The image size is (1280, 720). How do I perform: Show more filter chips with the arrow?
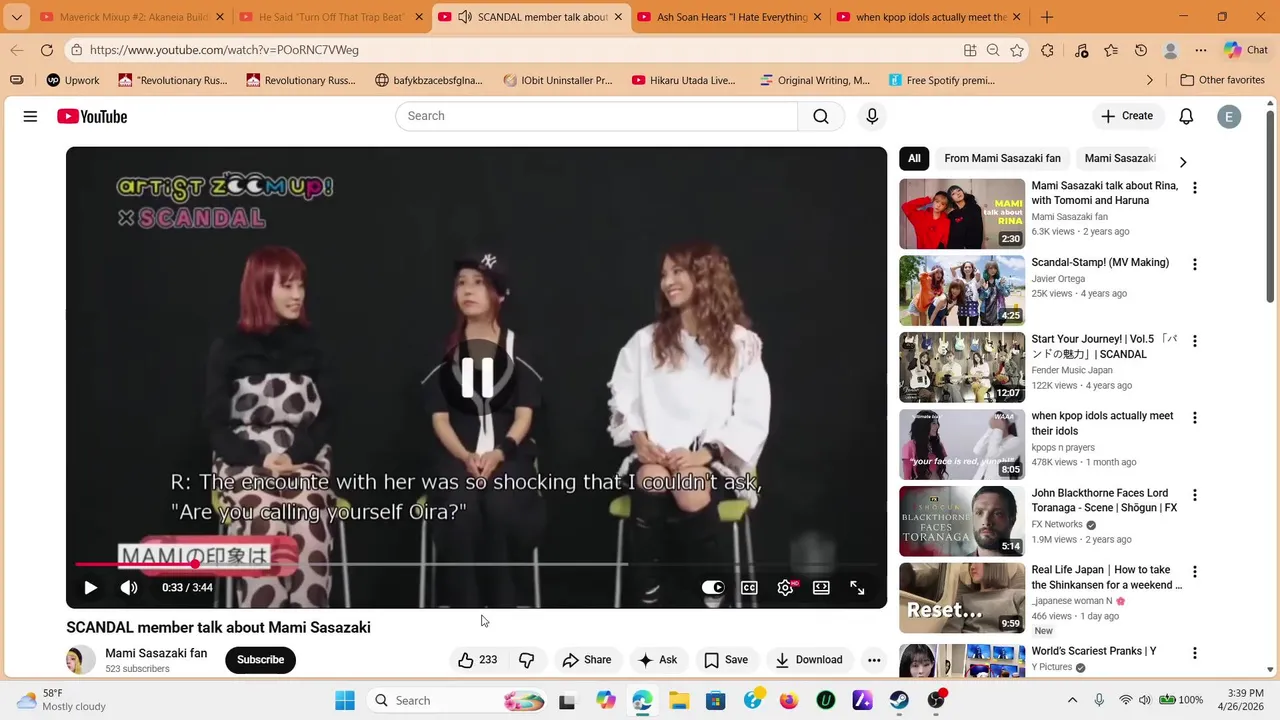1183,162
